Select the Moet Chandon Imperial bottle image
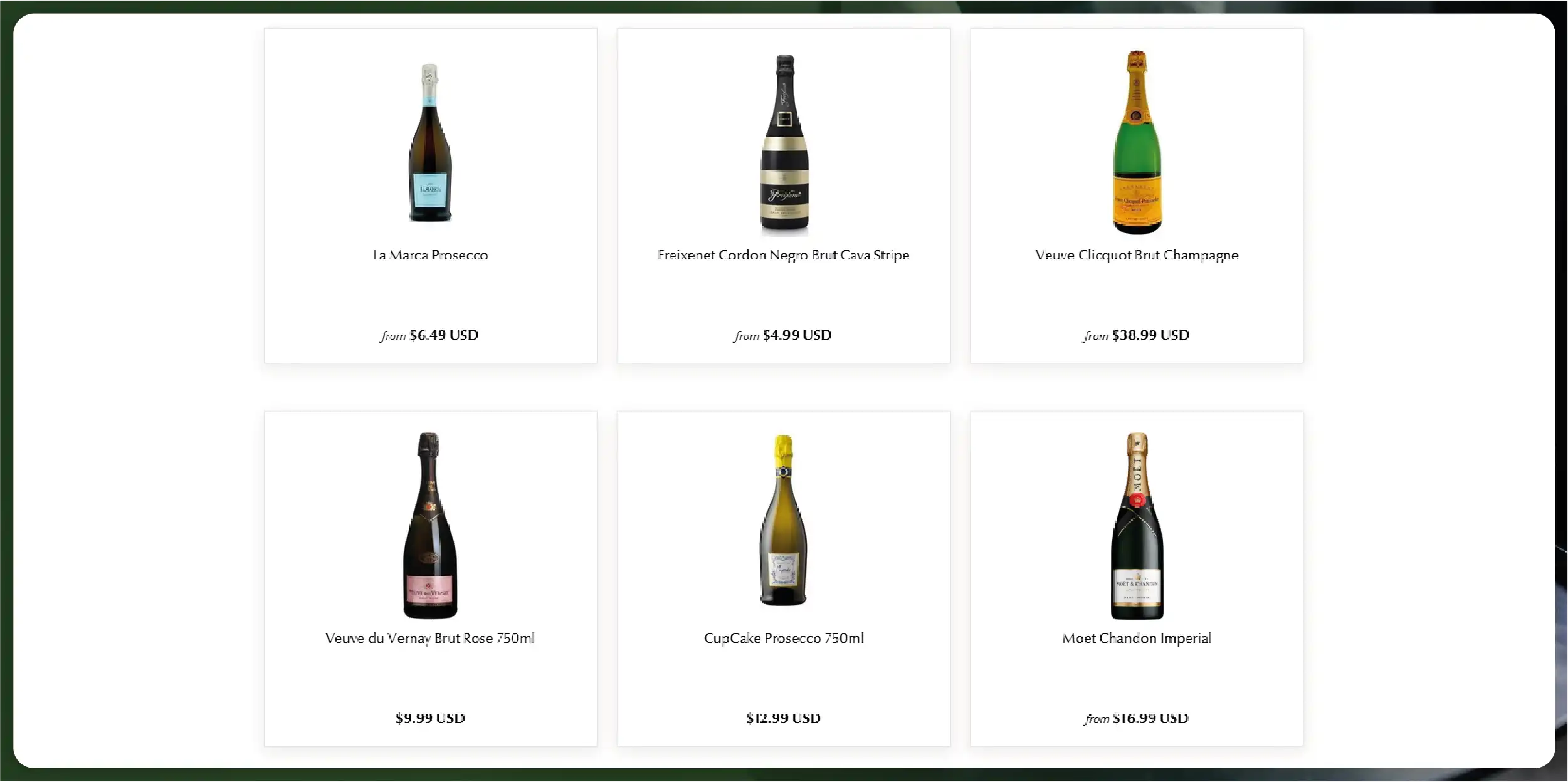The width and height of the screenshot is (1568, 782). click(1137, 525)
